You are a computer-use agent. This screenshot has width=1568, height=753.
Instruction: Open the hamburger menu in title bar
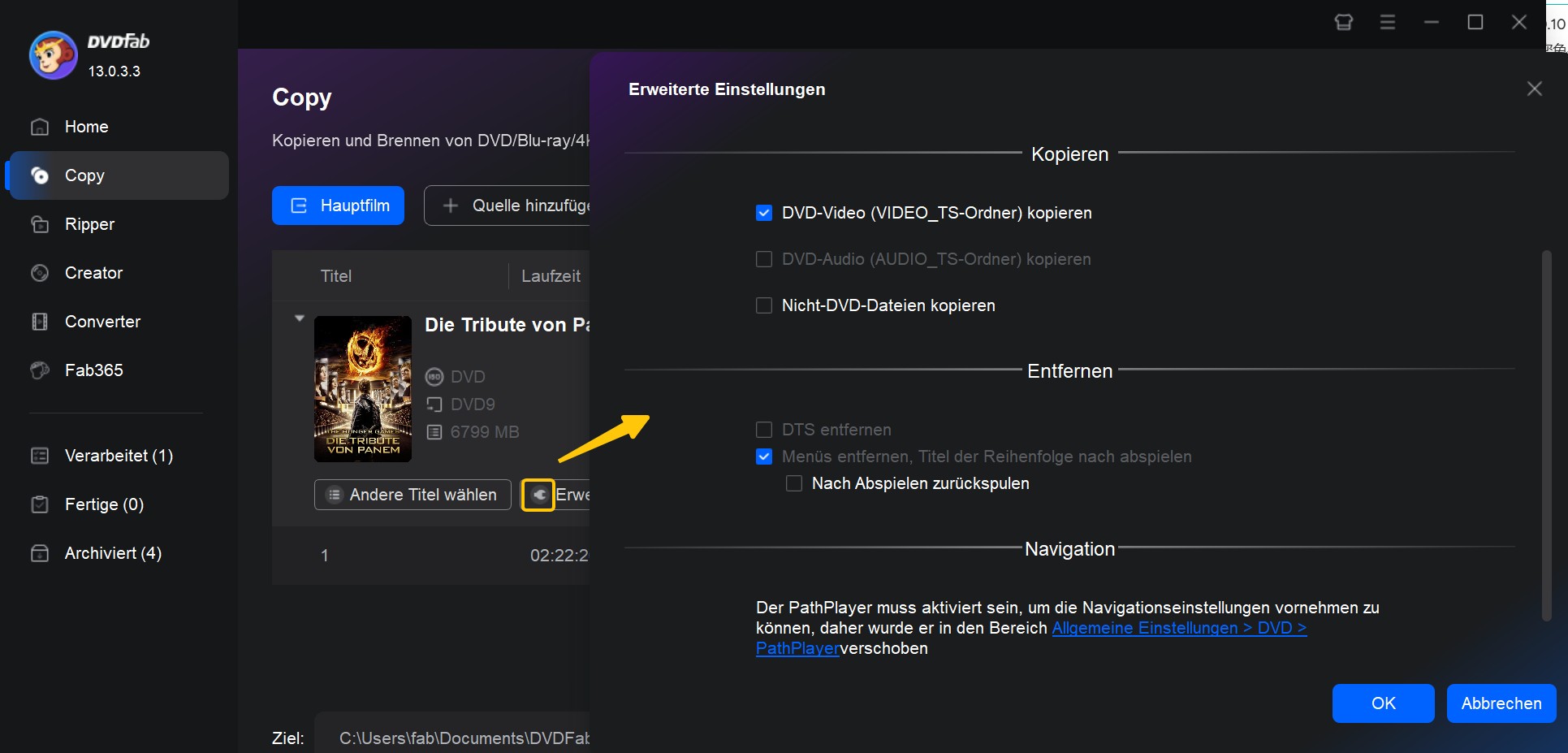(x=1388, y=23)
